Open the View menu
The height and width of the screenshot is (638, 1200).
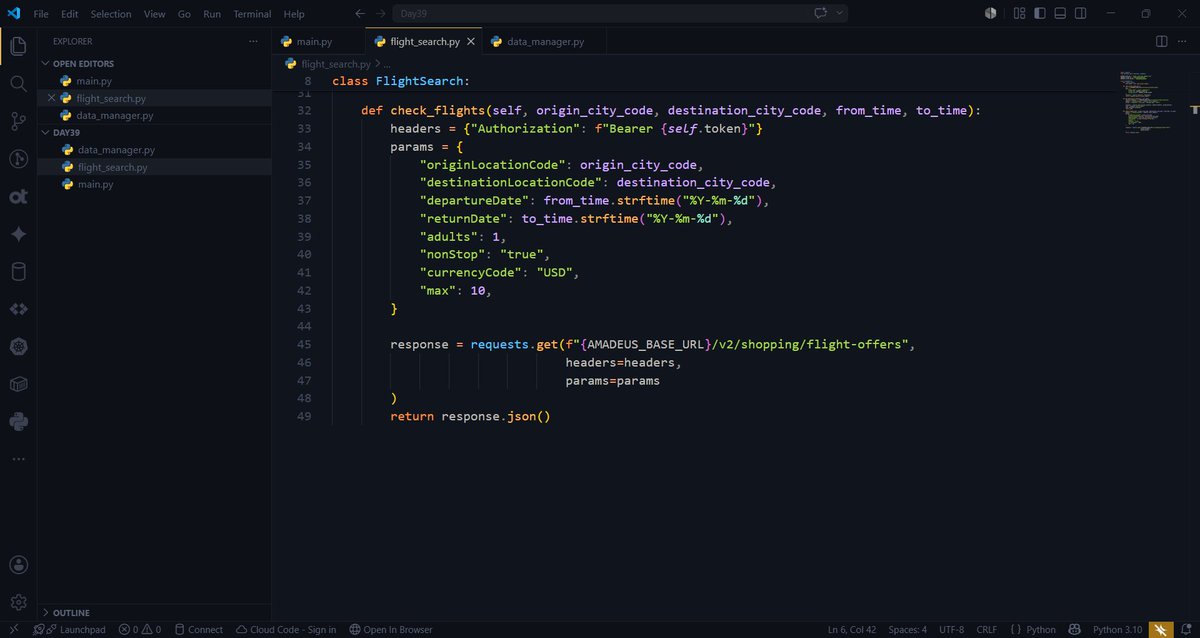point(155,14)
